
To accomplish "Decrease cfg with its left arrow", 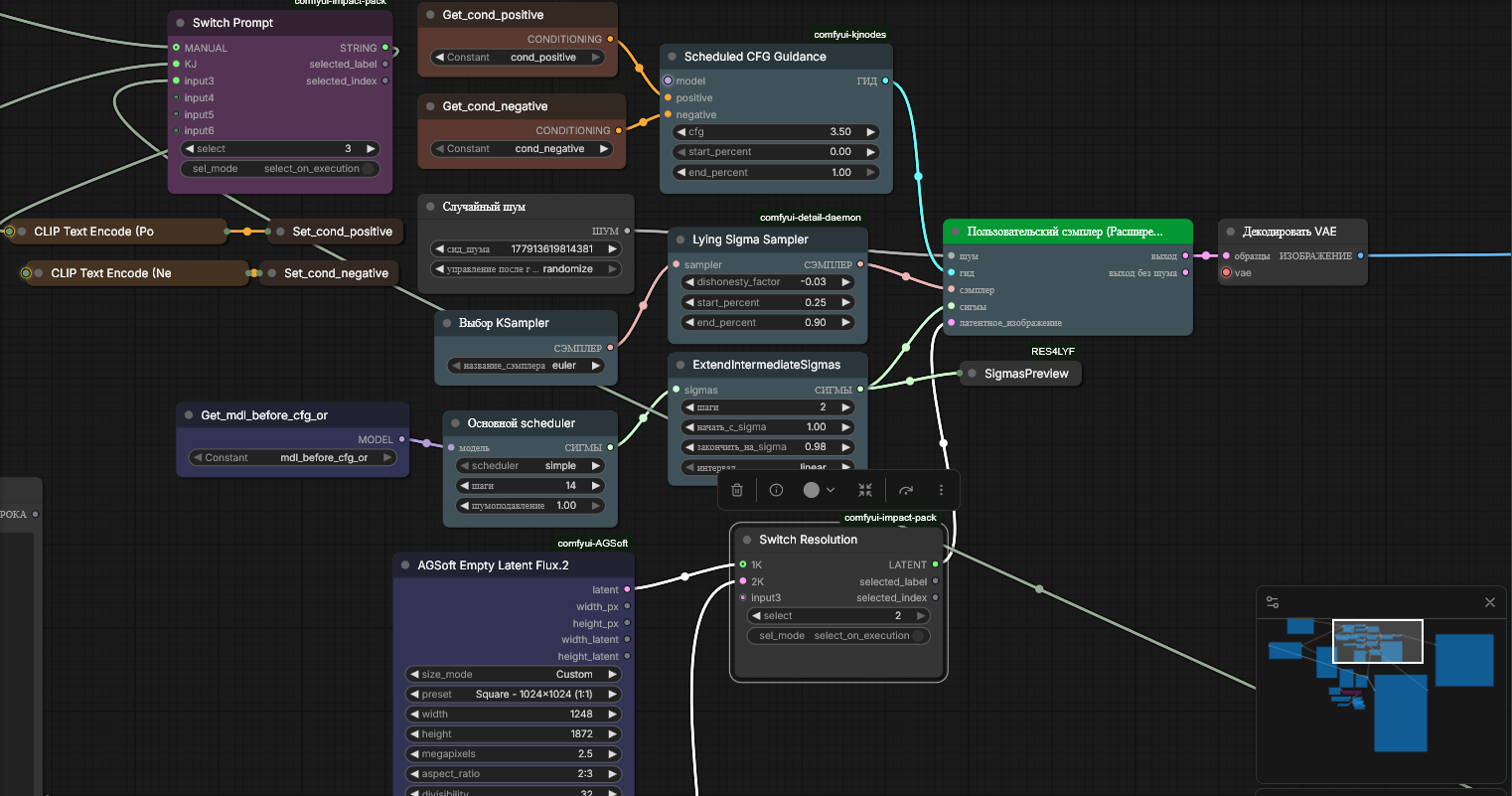I will (680, 132).
